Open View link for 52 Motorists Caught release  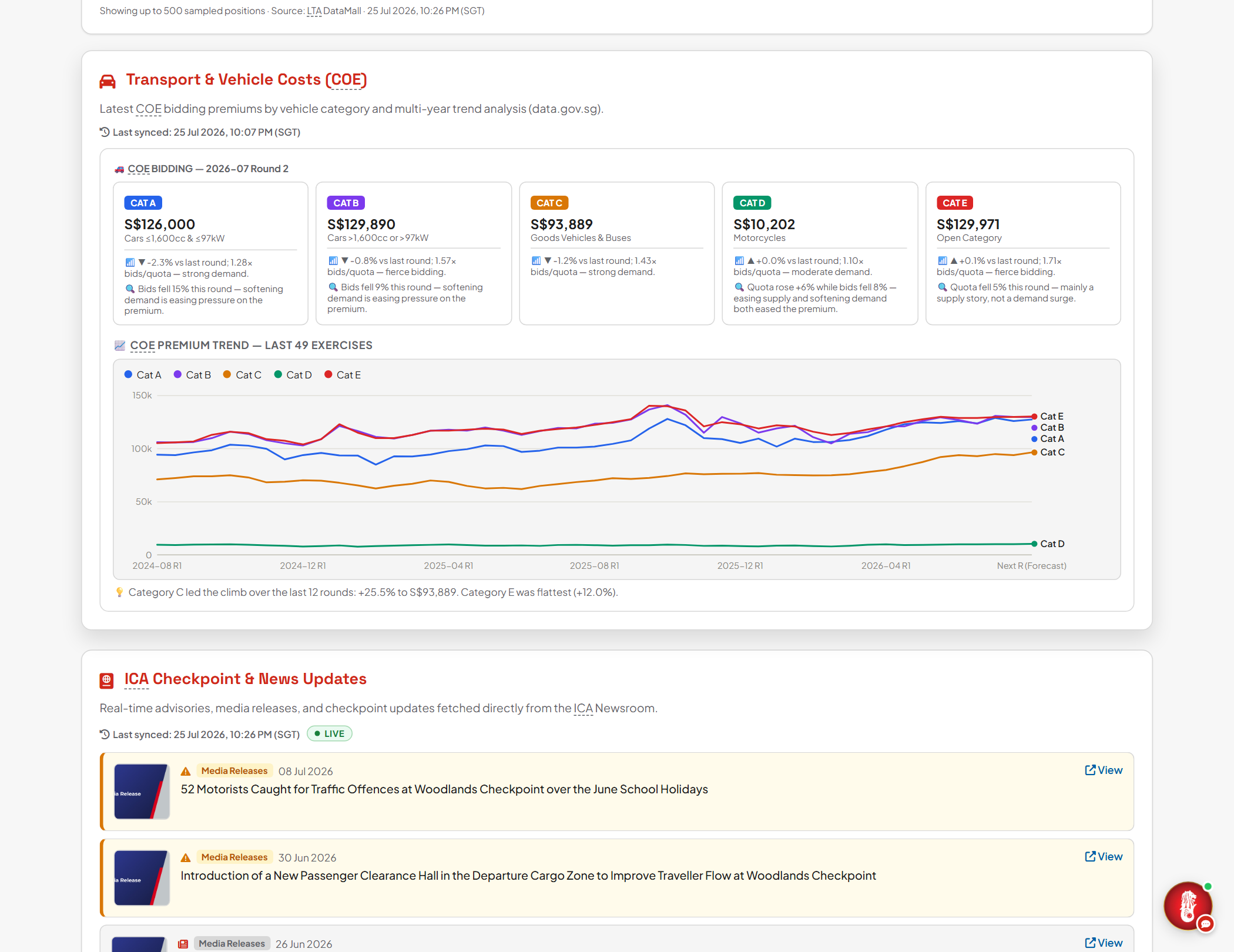pos(1104,770)
